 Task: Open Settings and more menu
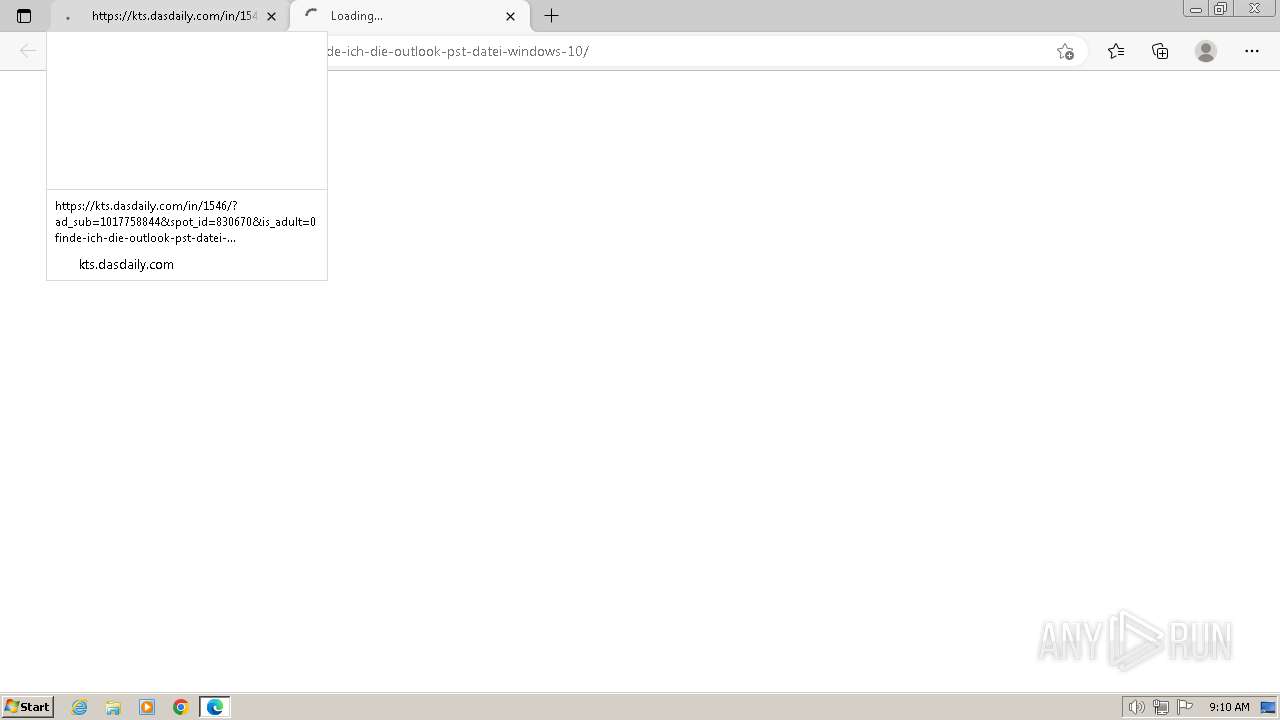coord(1252,51)
